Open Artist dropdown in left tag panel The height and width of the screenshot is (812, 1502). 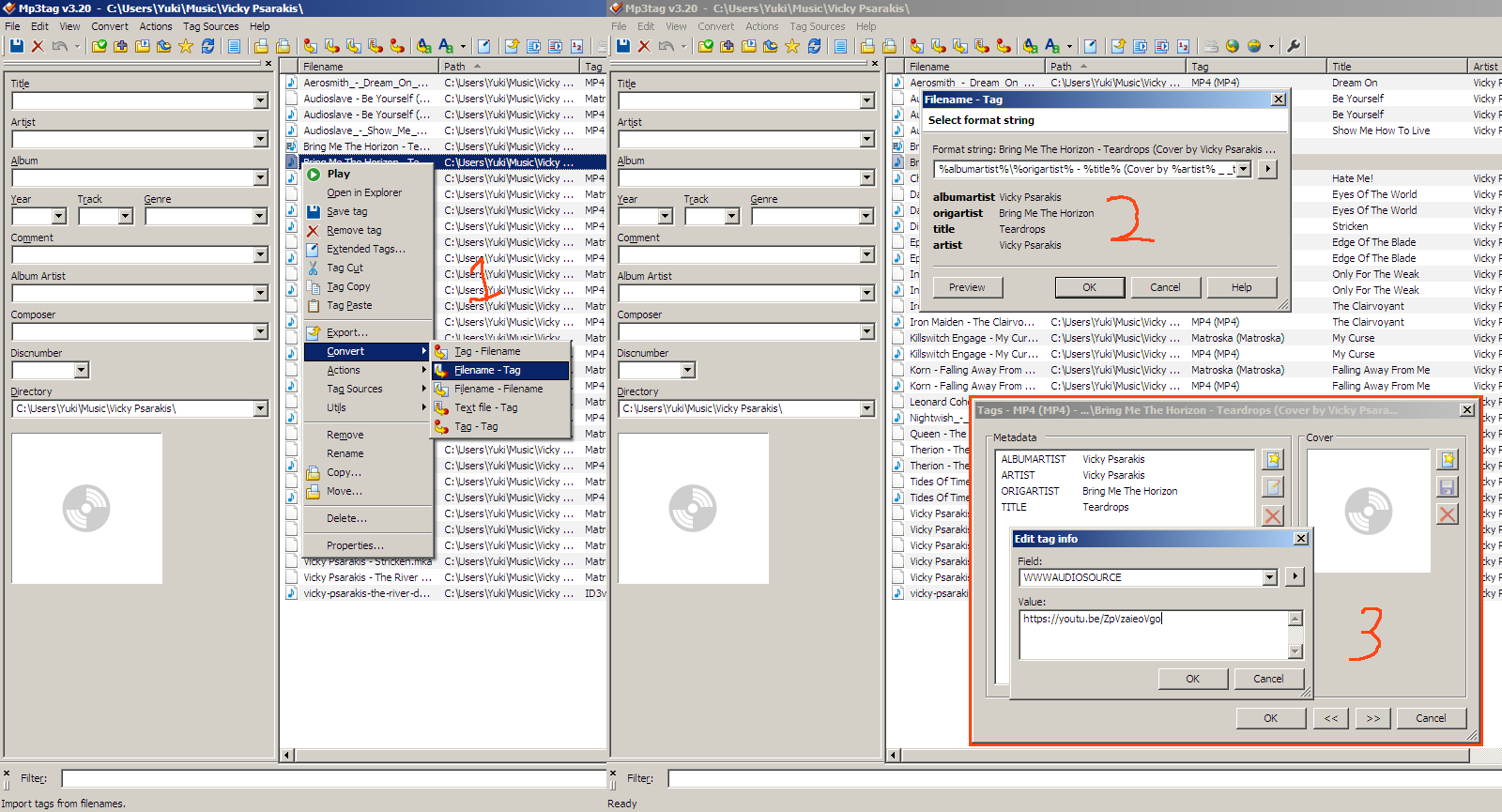click(x=260, y=139)
